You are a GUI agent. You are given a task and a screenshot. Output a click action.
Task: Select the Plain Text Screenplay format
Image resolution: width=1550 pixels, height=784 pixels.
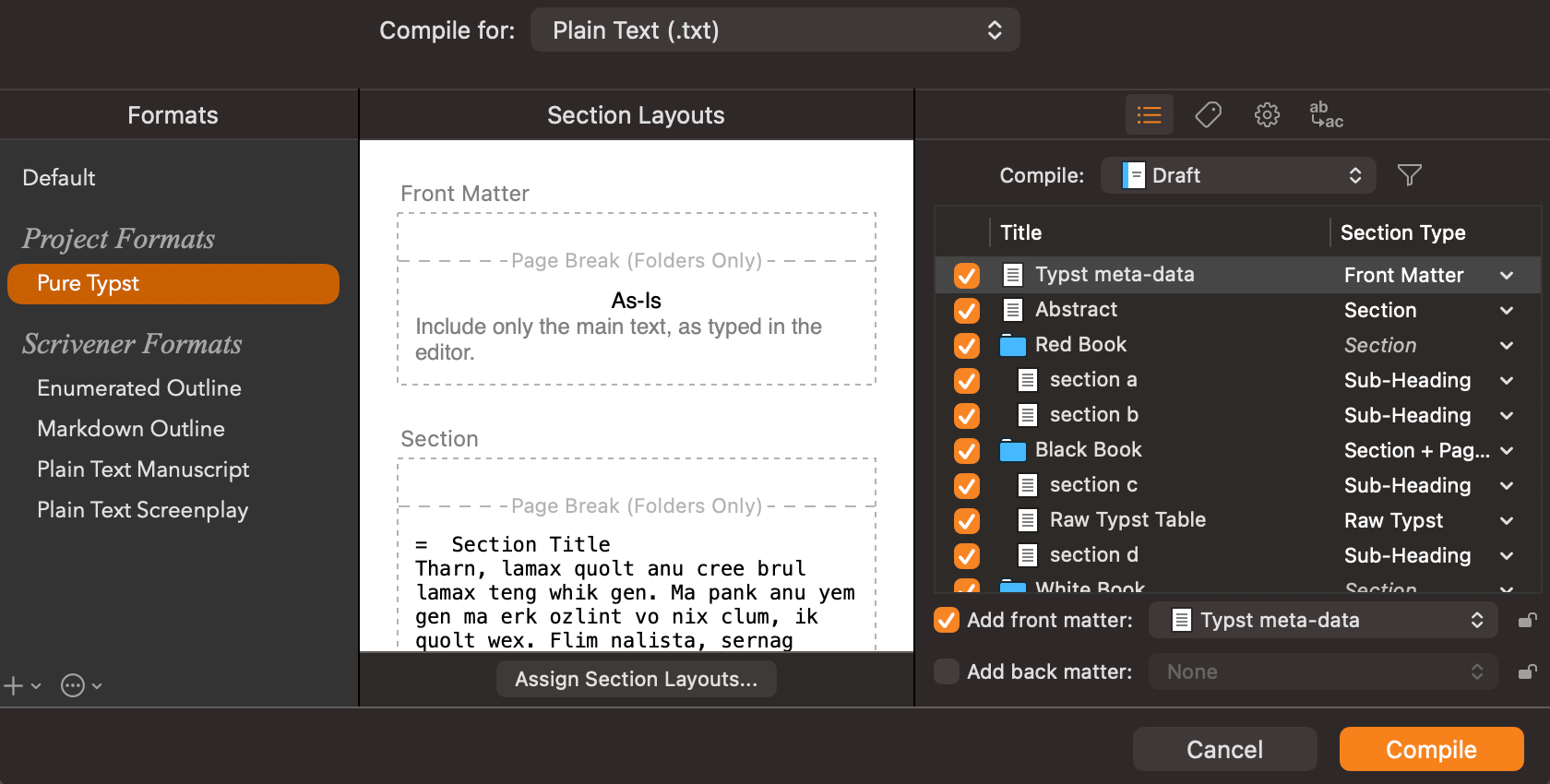pyautogui.click(x=143, y=510)
